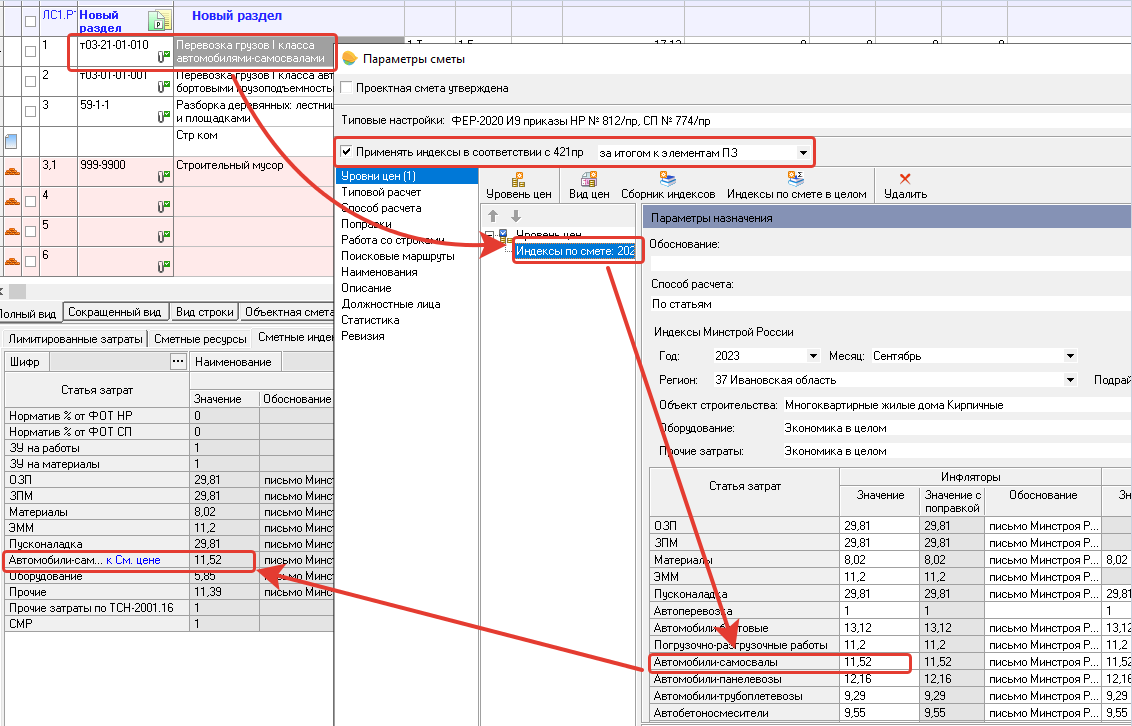Click the к См. цене link
The image size is (1132, 726).
133,560
